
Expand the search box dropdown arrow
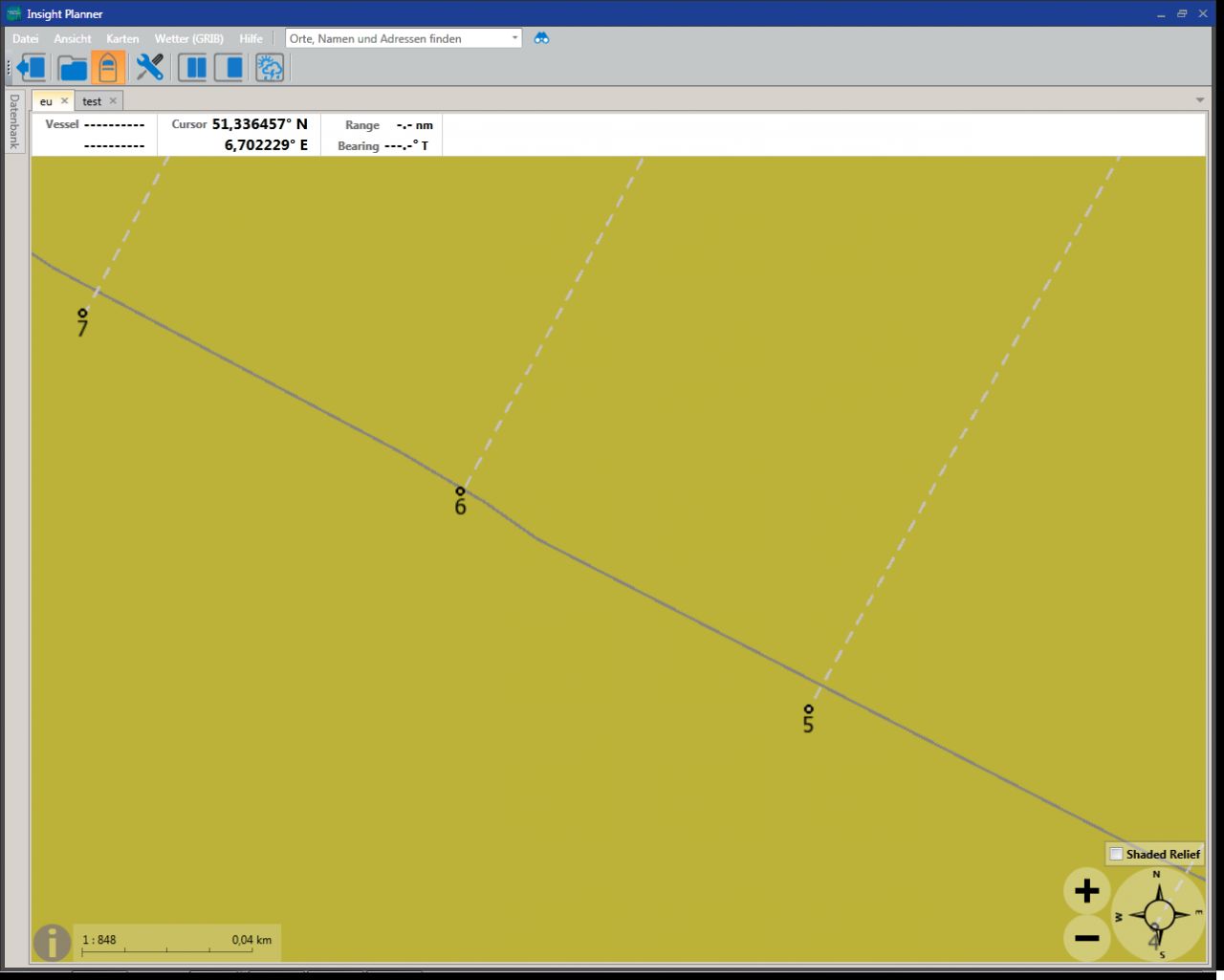(514, 38)
